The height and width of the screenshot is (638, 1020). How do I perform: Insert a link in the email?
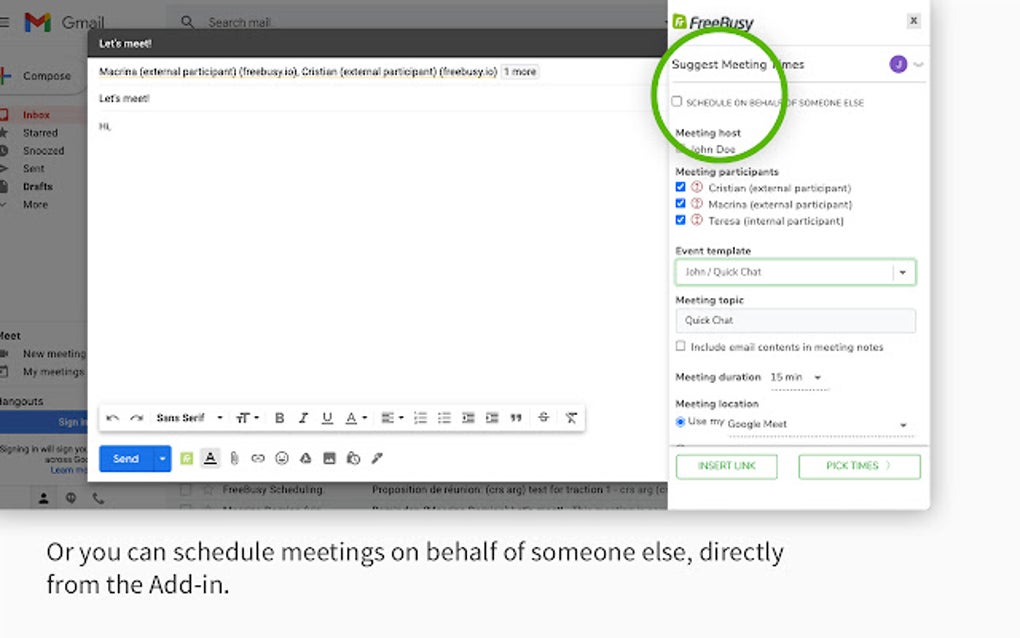click(x=258, y=459)
